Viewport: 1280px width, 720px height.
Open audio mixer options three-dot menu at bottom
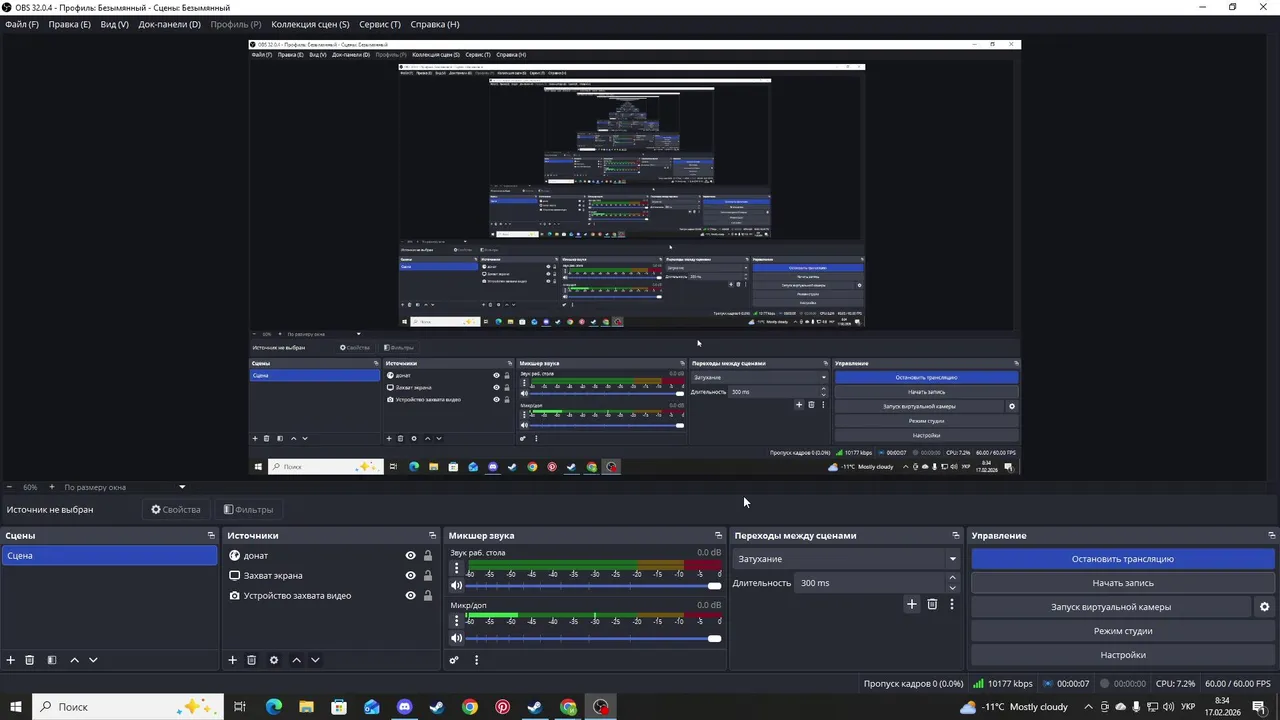click(476, 660)
